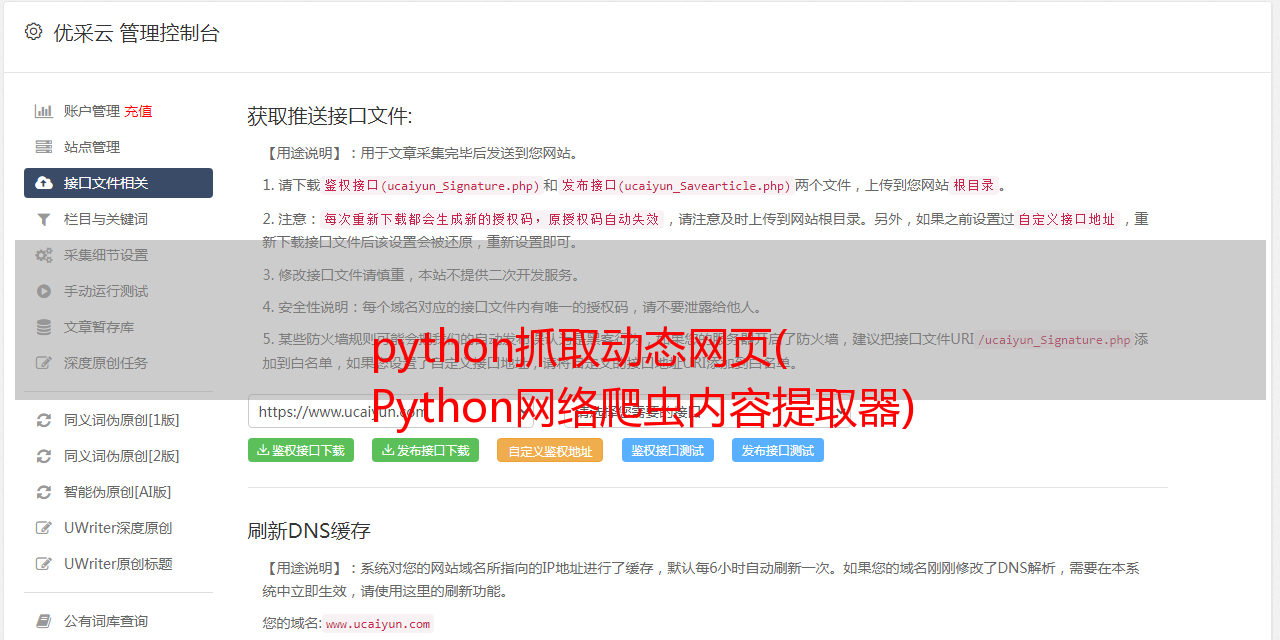
Task: Click the 获取推送接口文件: heading
Action: click(x=330, y=116)
